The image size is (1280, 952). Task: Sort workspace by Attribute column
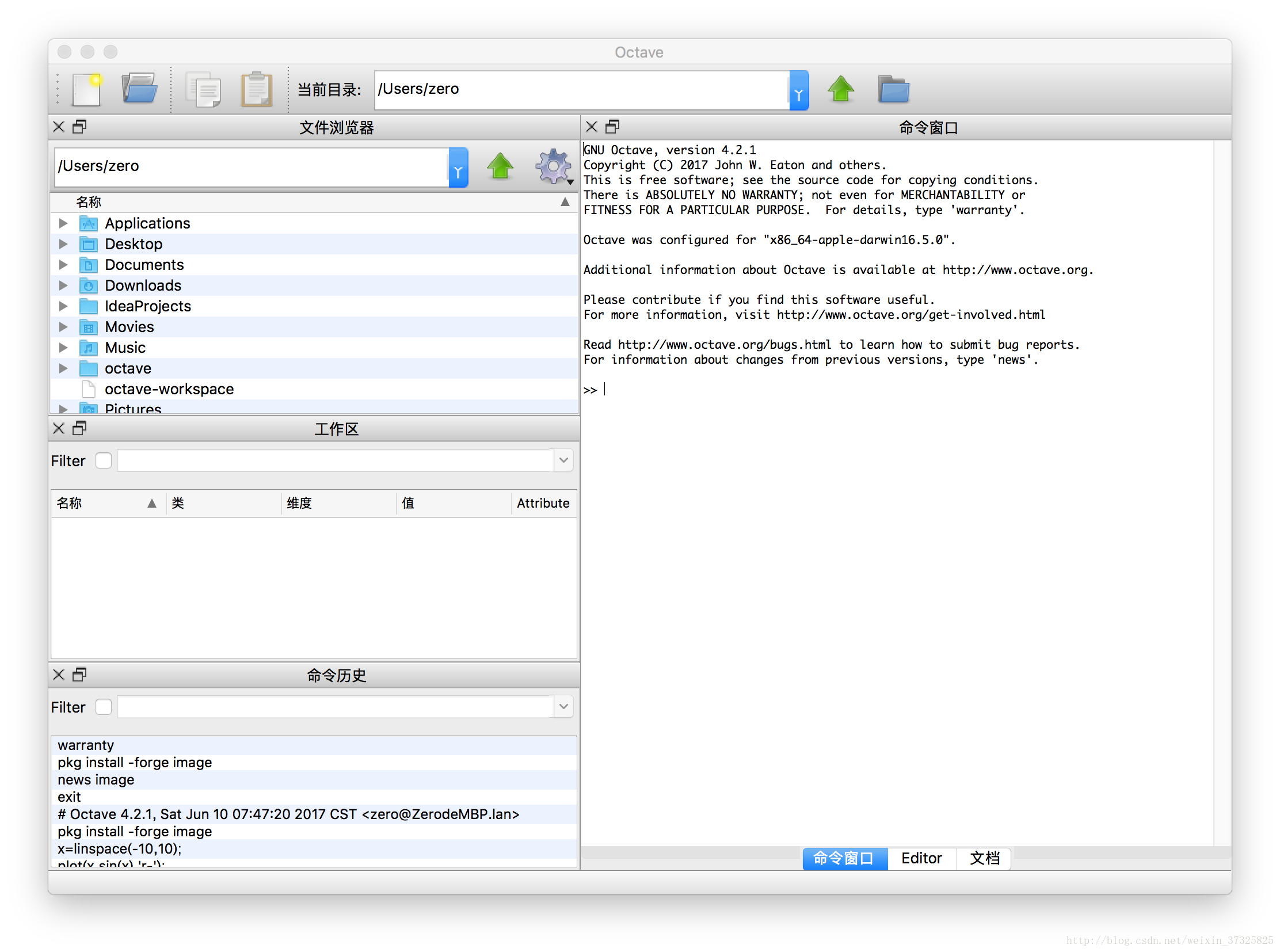pos(543,504)
